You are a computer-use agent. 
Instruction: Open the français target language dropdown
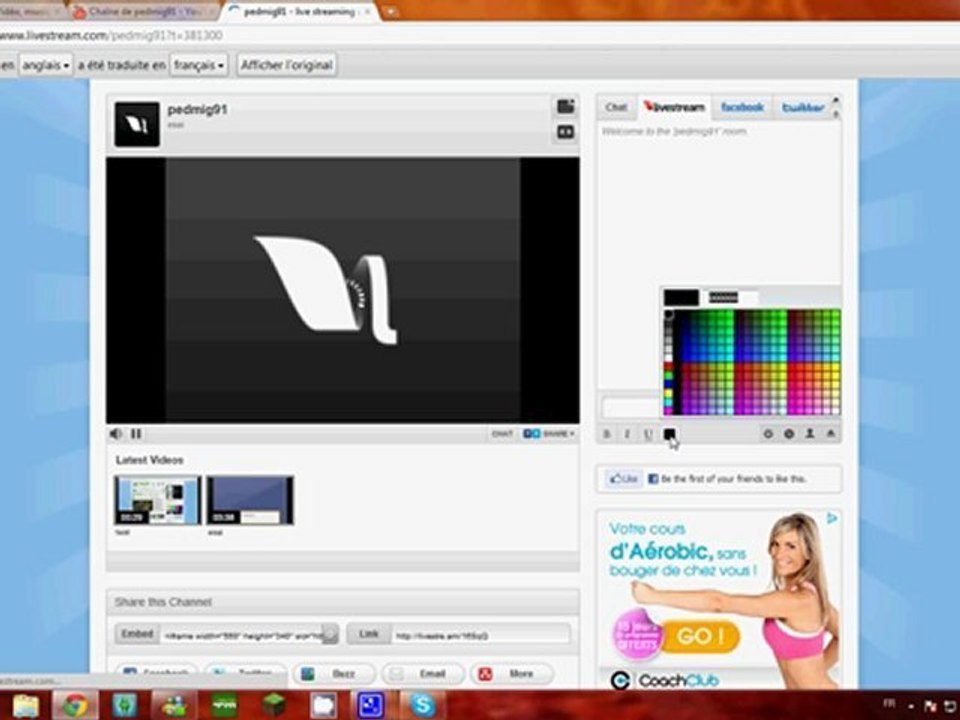pos(198,65)
